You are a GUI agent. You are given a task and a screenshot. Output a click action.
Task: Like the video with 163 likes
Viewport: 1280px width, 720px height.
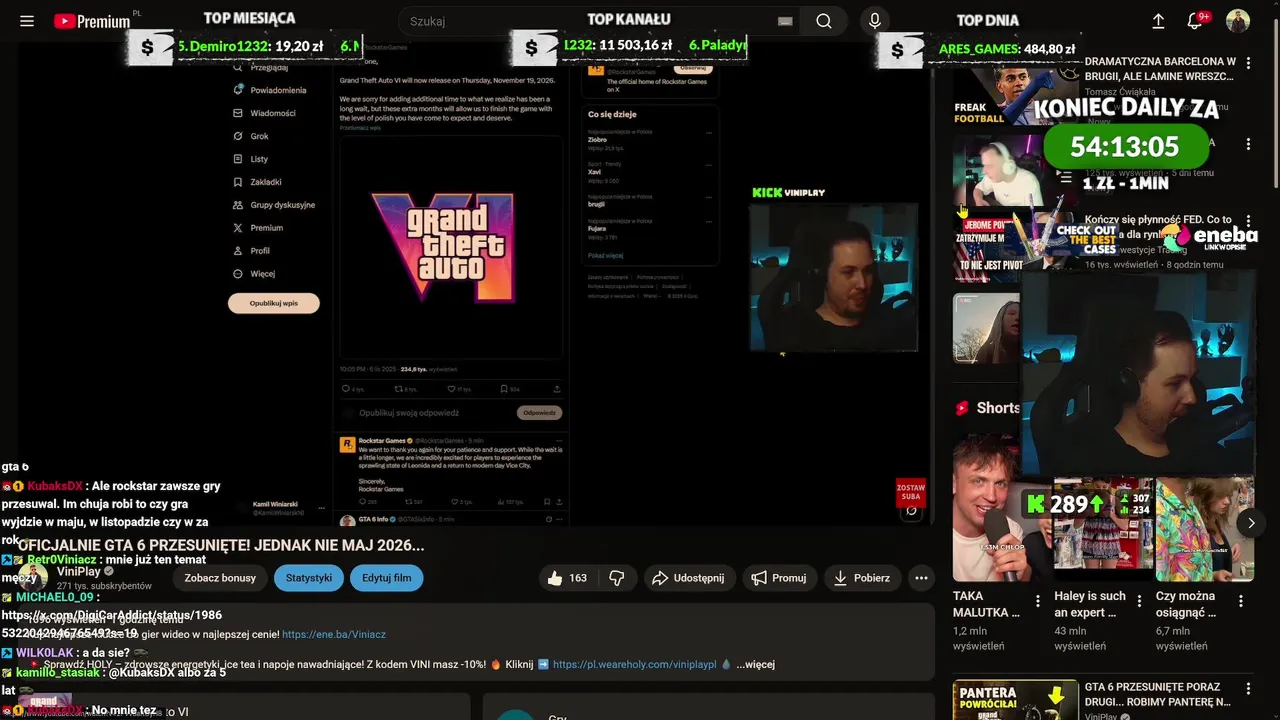566,578
